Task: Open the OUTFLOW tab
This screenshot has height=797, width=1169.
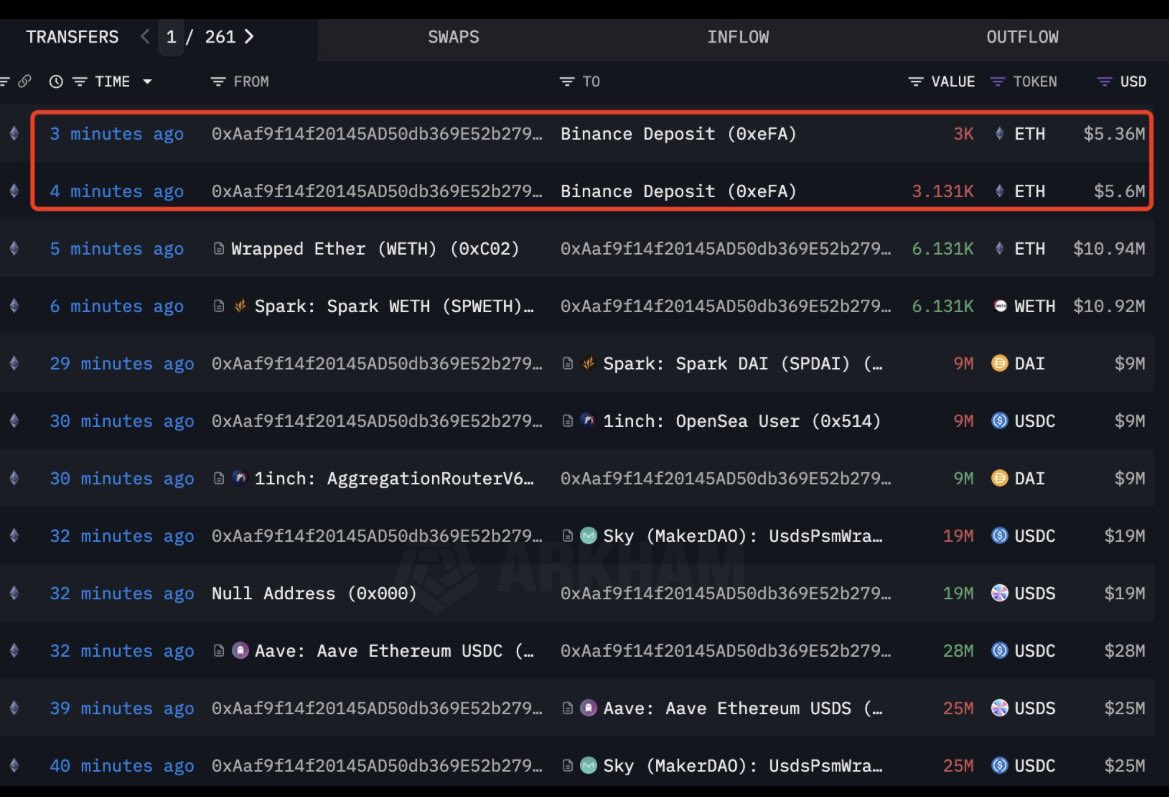Action: point(1022,37)
